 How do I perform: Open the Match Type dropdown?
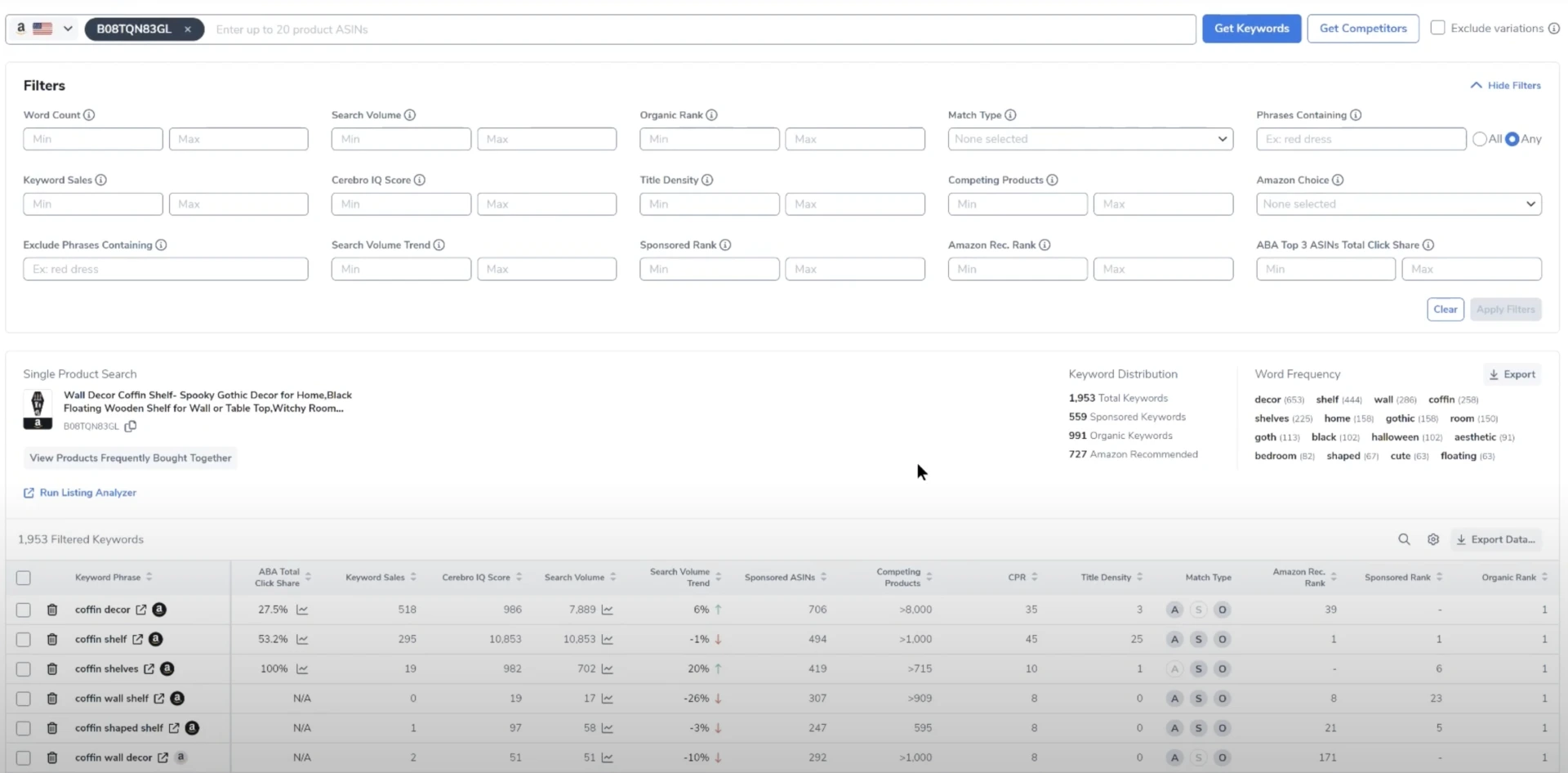[x=1089, y=139]
